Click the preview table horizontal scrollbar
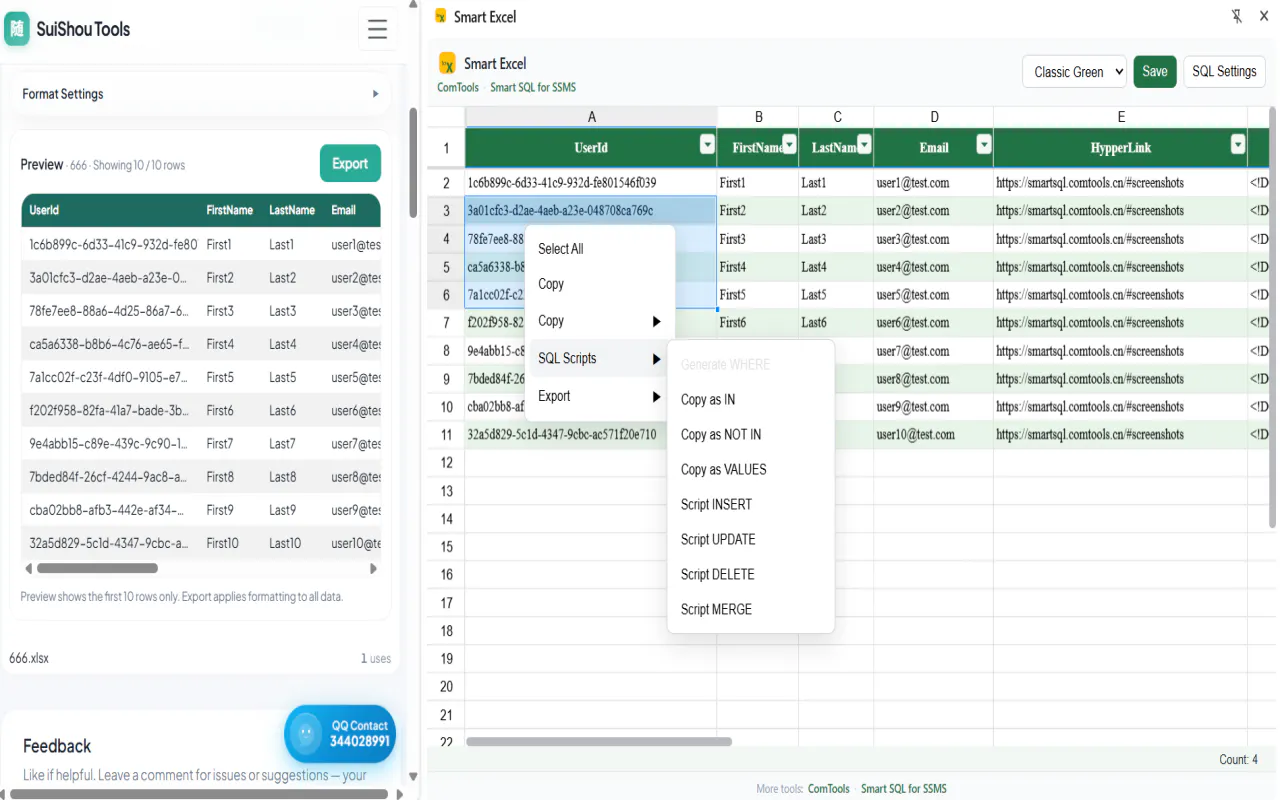The width and height of the screenshot is (1280, 800). click(x=97, y=568)
